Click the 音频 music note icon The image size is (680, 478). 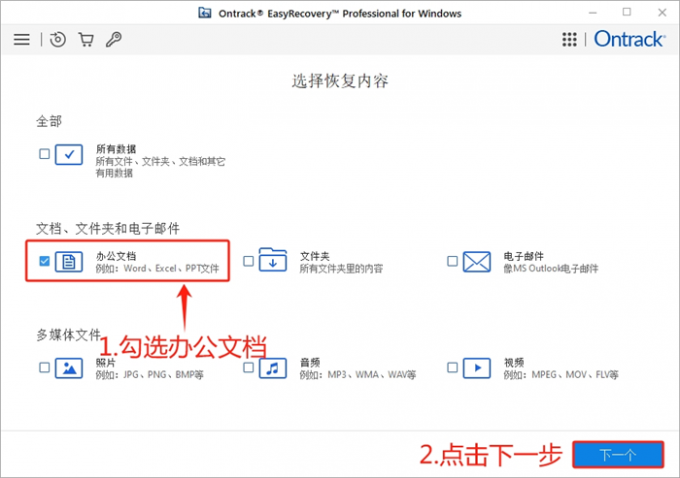[x=273, y=368]
